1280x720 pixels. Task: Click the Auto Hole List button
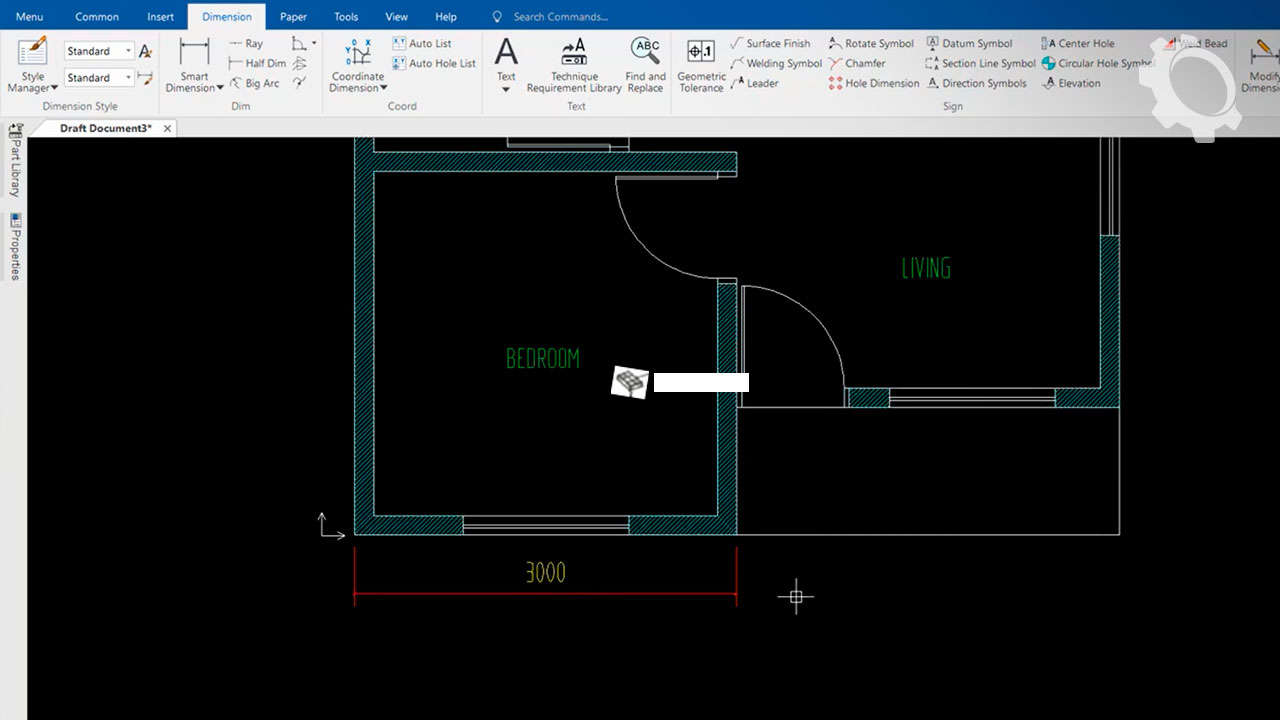pos(433,63)
